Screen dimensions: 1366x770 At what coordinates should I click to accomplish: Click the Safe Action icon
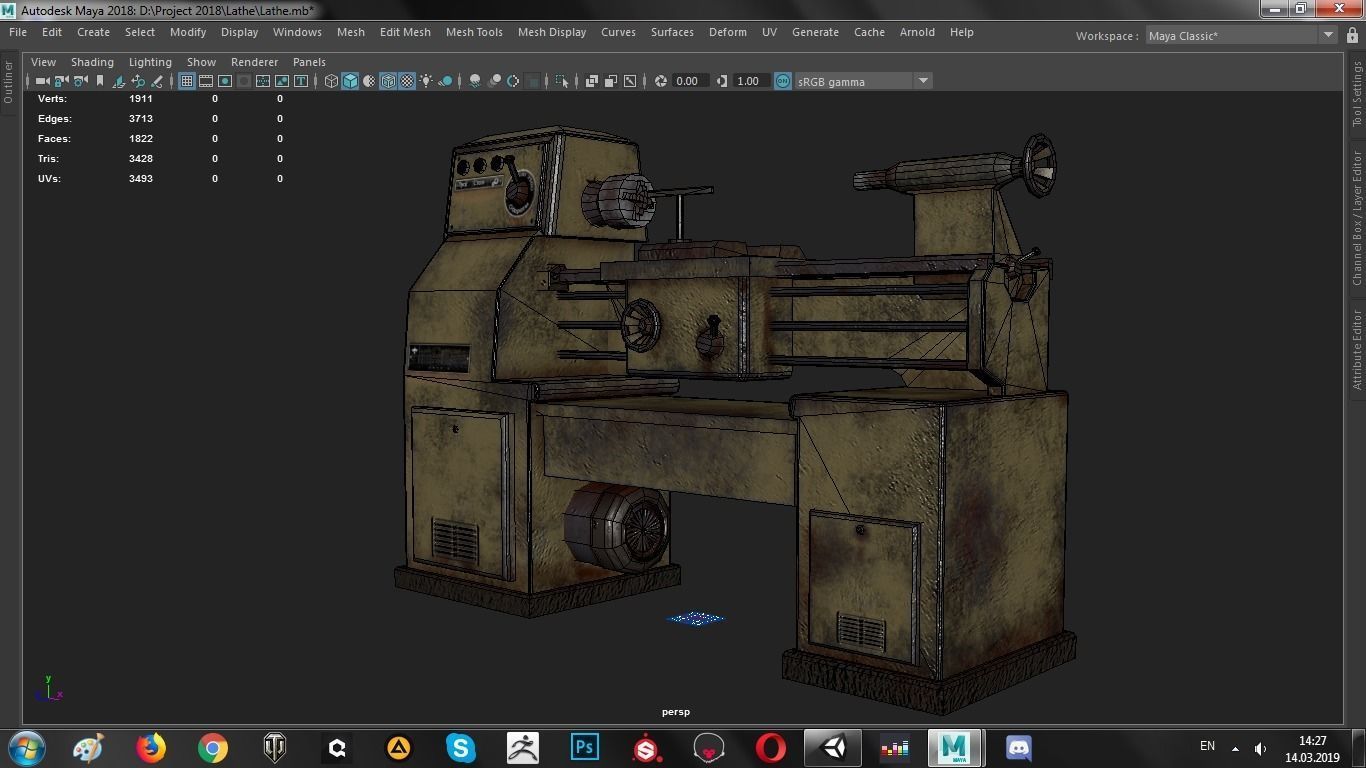click(x=282, y=81)
